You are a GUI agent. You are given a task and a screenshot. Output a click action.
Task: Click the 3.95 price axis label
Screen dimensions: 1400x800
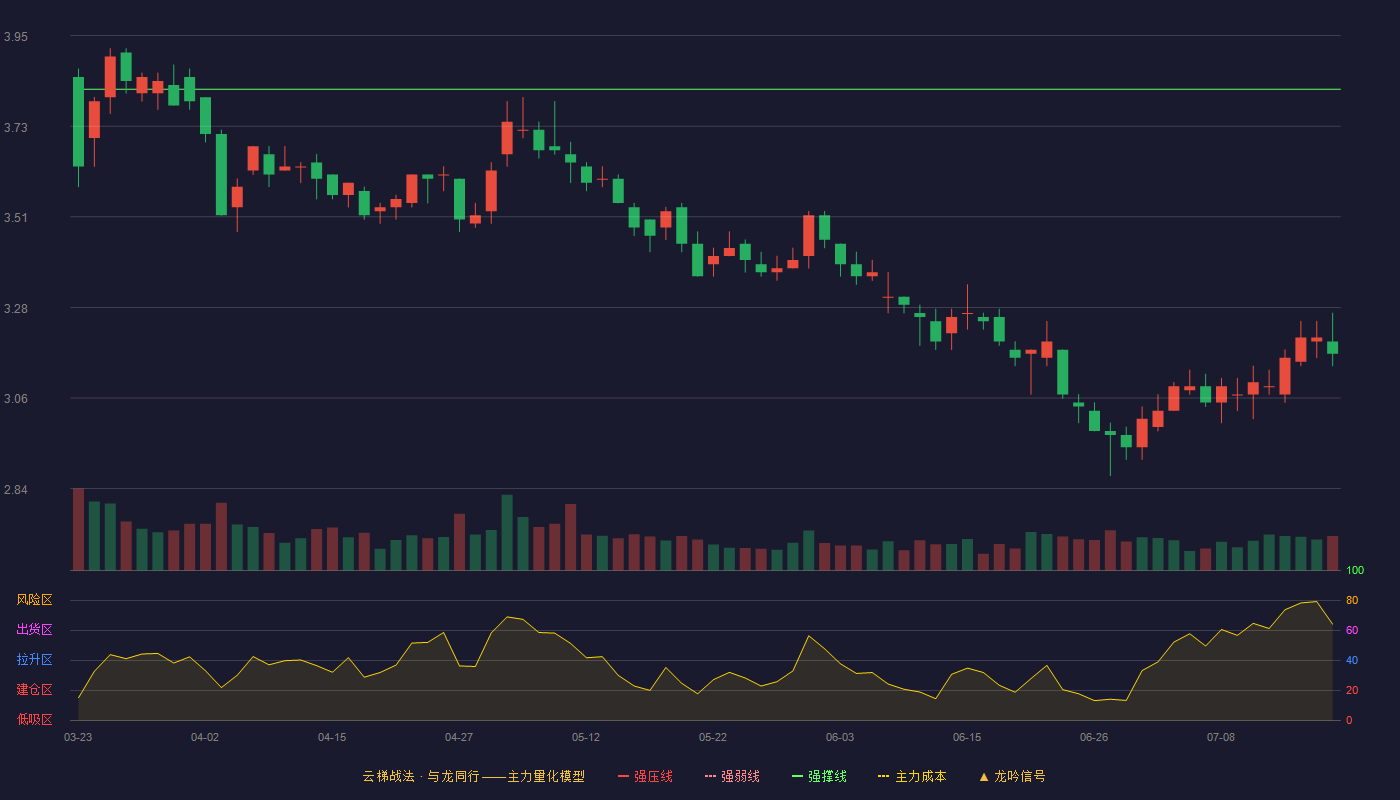tap(16, 37)
